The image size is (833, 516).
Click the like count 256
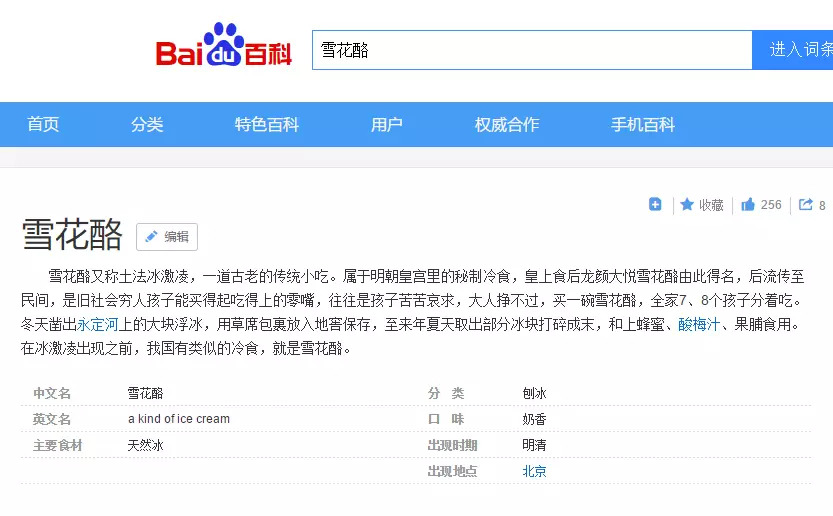click(771, 205)
